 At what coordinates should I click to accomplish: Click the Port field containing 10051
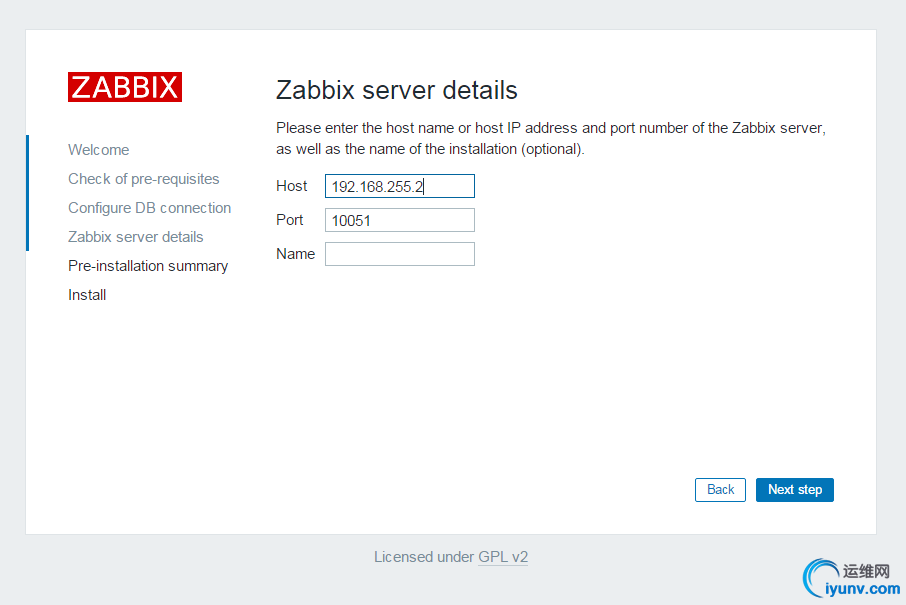tap(399, 220)
